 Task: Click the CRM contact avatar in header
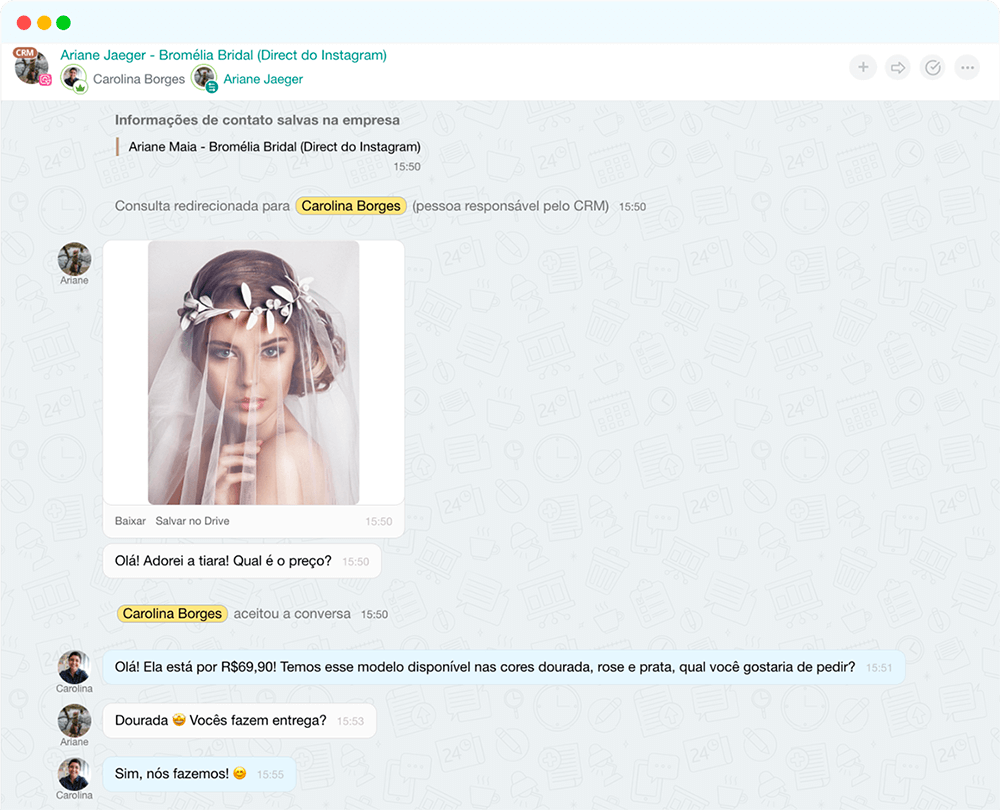[31, 66]
